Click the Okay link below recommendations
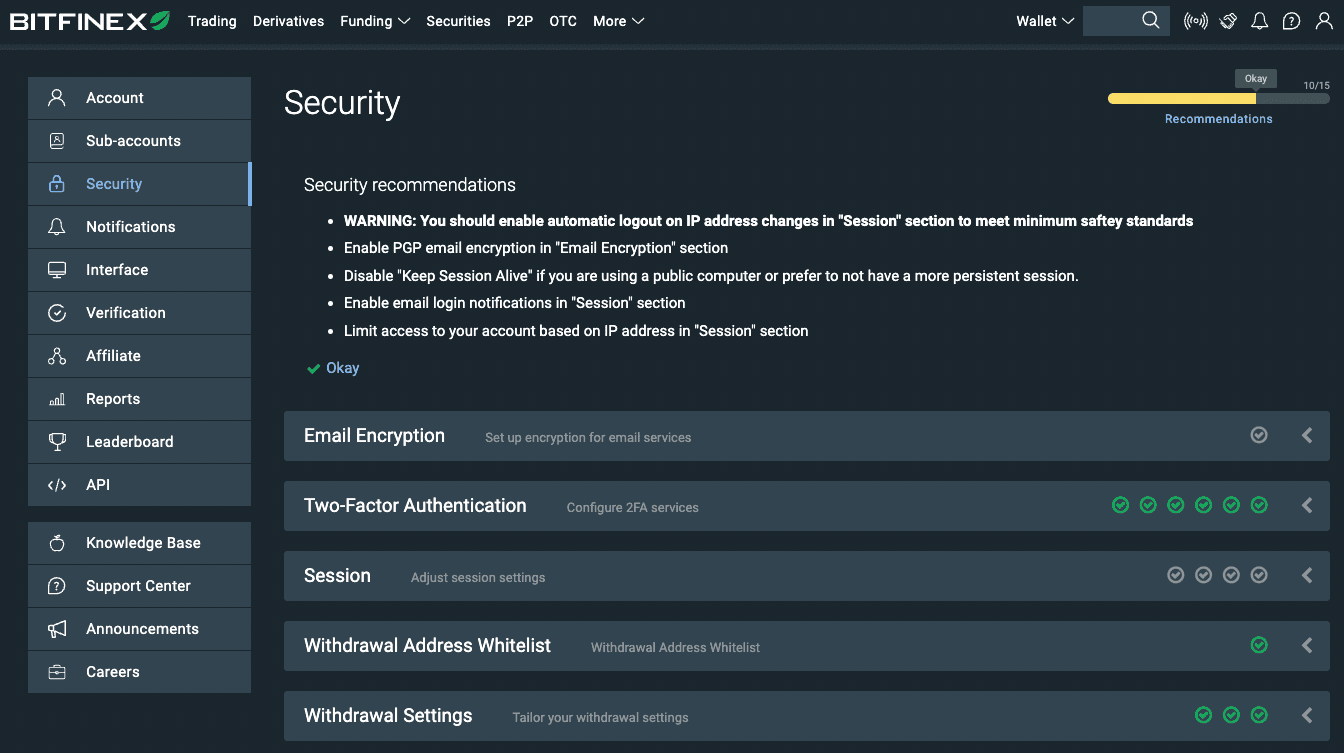Screen dimensions: 1344x753 342,368
